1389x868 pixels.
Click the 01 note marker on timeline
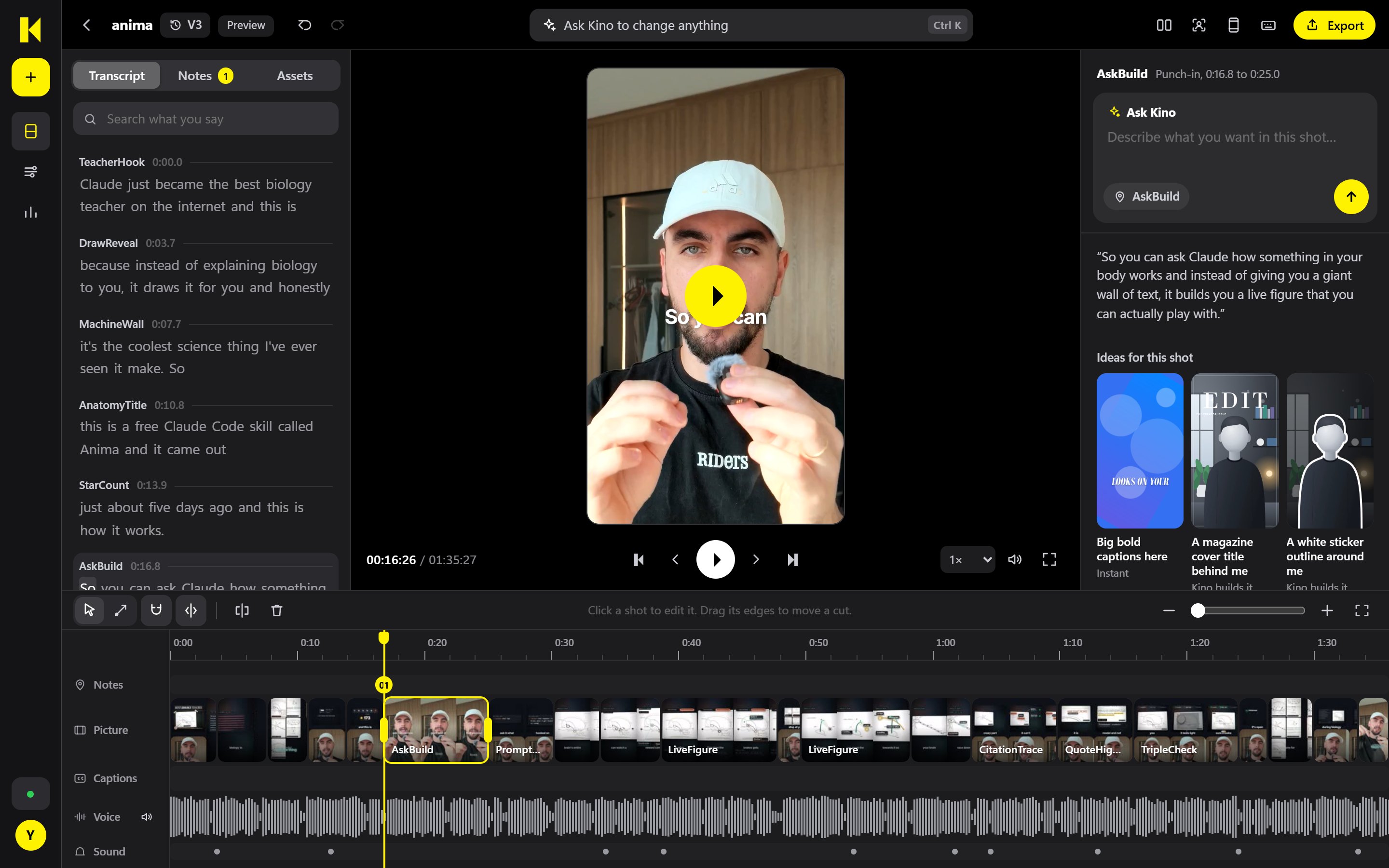384,685
